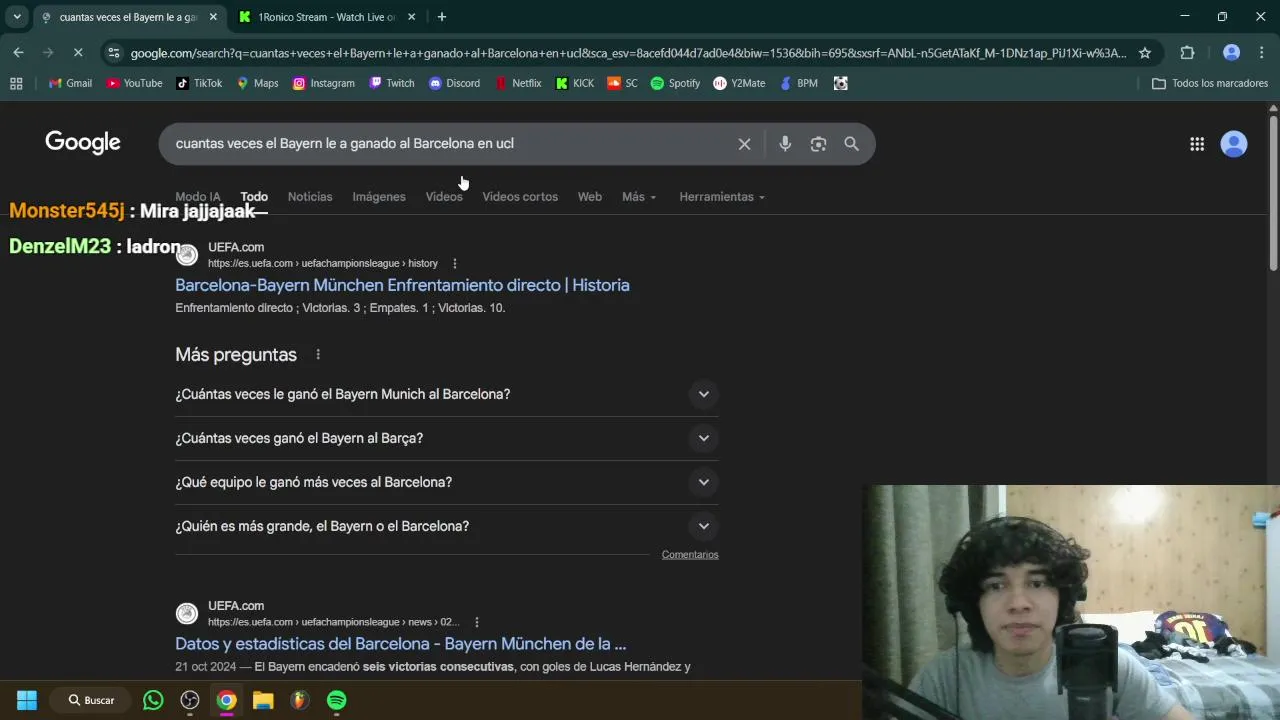Open Netflix bookmark
The width and height of the screenshot is (1280, 720).
click(518, 83)
